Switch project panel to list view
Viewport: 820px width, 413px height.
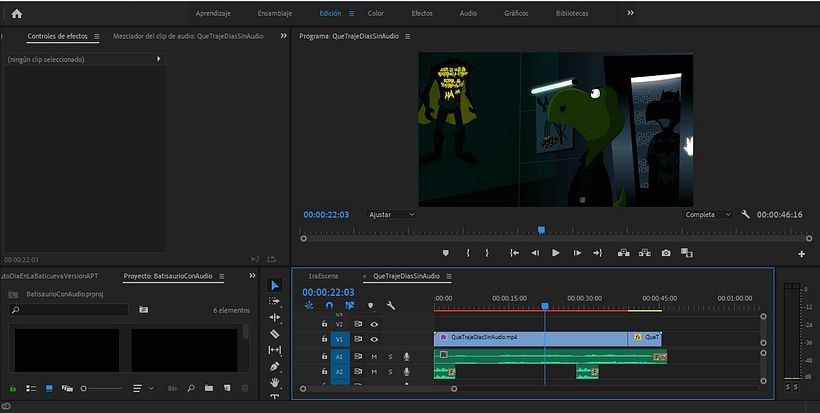pyautogui.click(x=31, y=388)
